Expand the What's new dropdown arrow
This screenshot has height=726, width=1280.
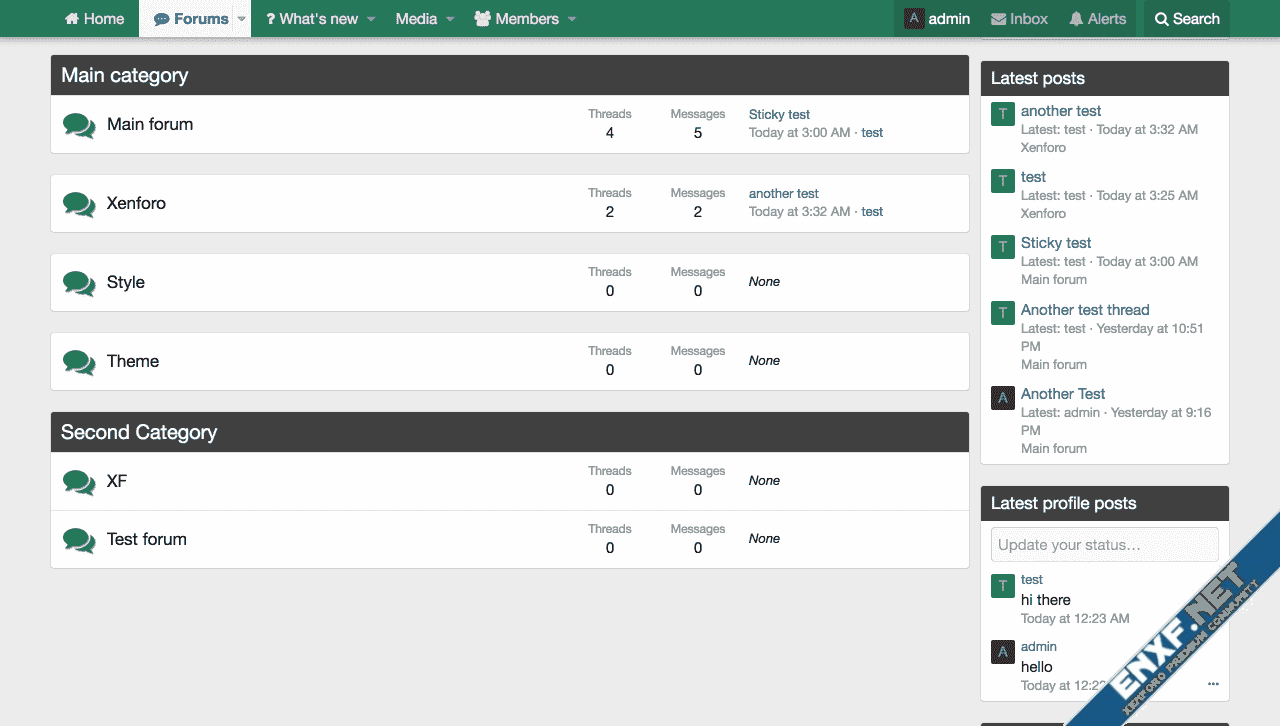pos(371,19)
